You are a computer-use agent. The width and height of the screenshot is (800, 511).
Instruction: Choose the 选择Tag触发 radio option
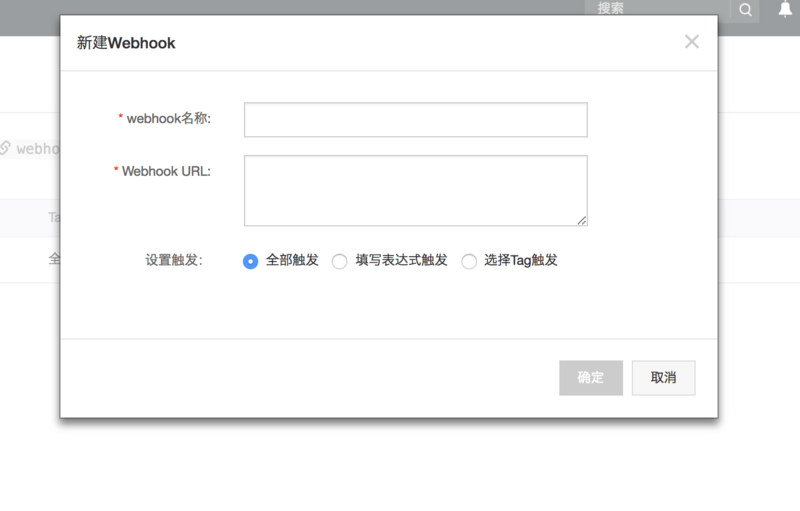[x=469, y=261]
